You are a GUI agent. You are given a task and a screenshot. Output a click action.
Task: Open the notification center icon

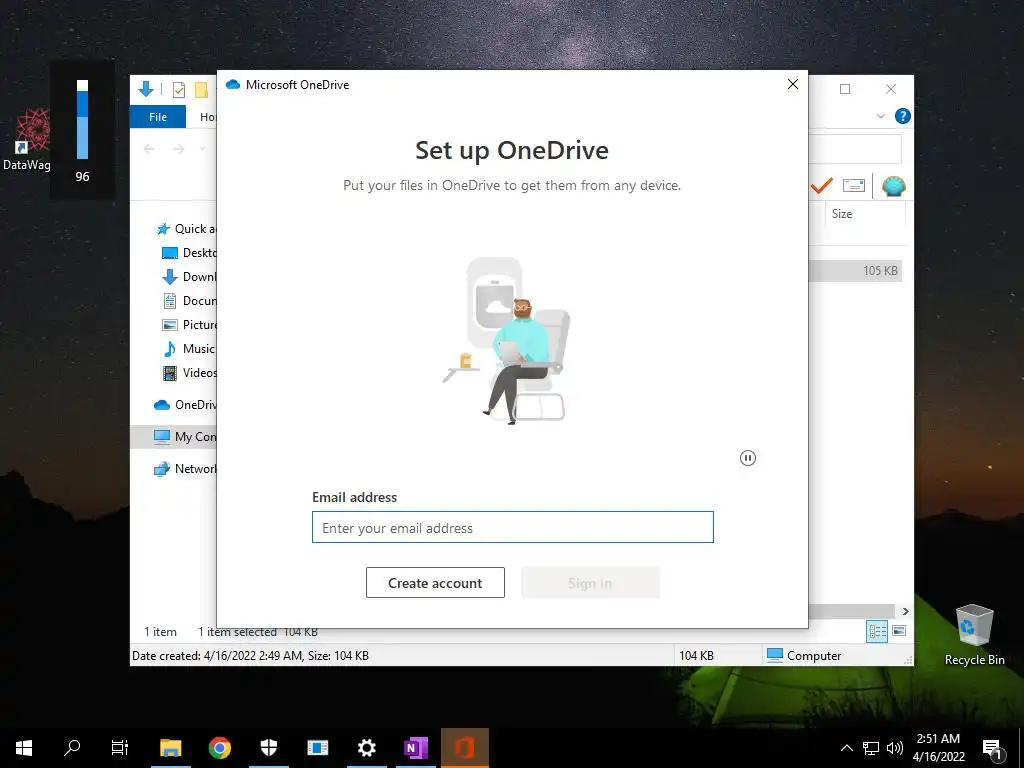[x=993, y=748]
